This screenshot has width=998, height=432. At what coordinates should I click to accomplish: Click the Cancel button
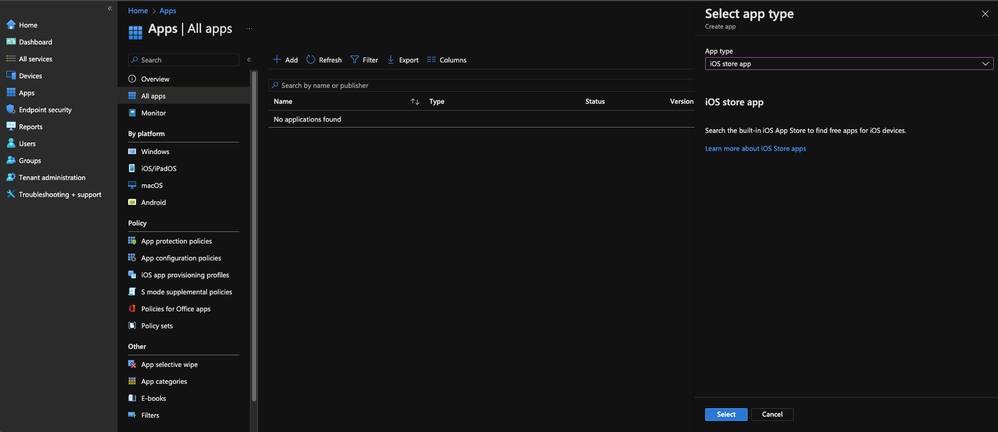click(772, 414)
